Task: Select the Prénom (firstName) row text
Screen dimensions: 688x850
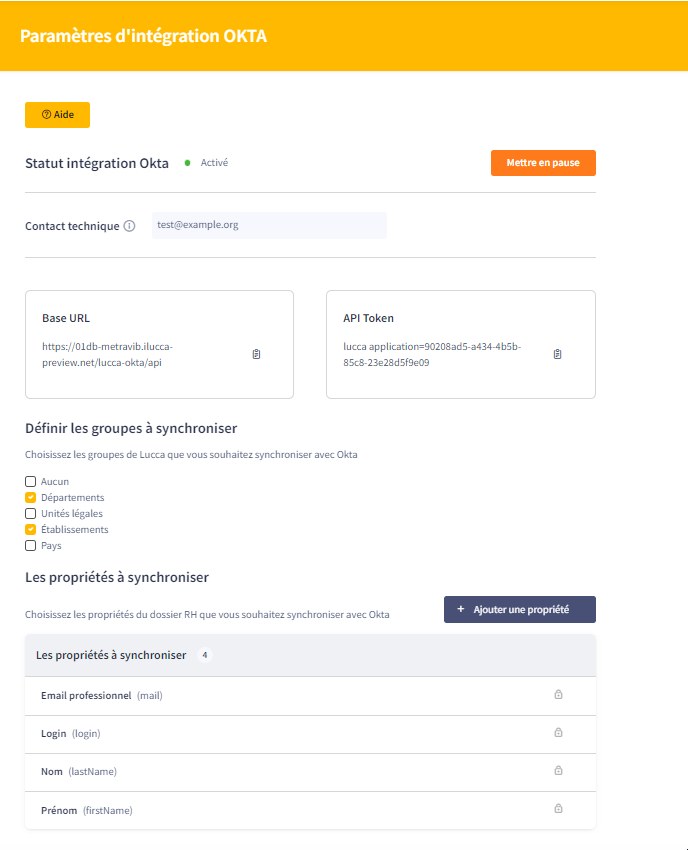Action: 87,810
